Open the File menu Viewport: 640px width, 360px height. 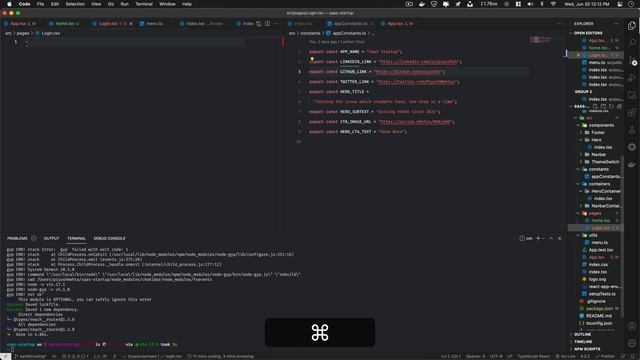click(x=40, y=4)
